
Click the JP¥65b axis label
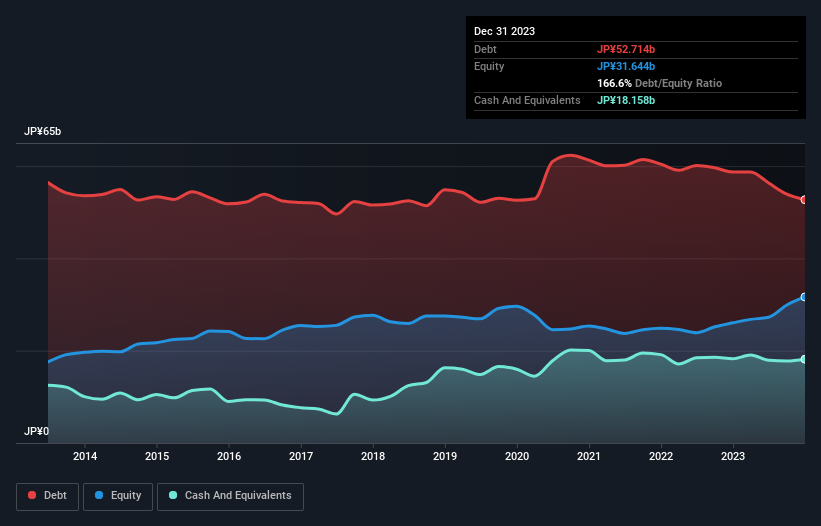[42, 131]
